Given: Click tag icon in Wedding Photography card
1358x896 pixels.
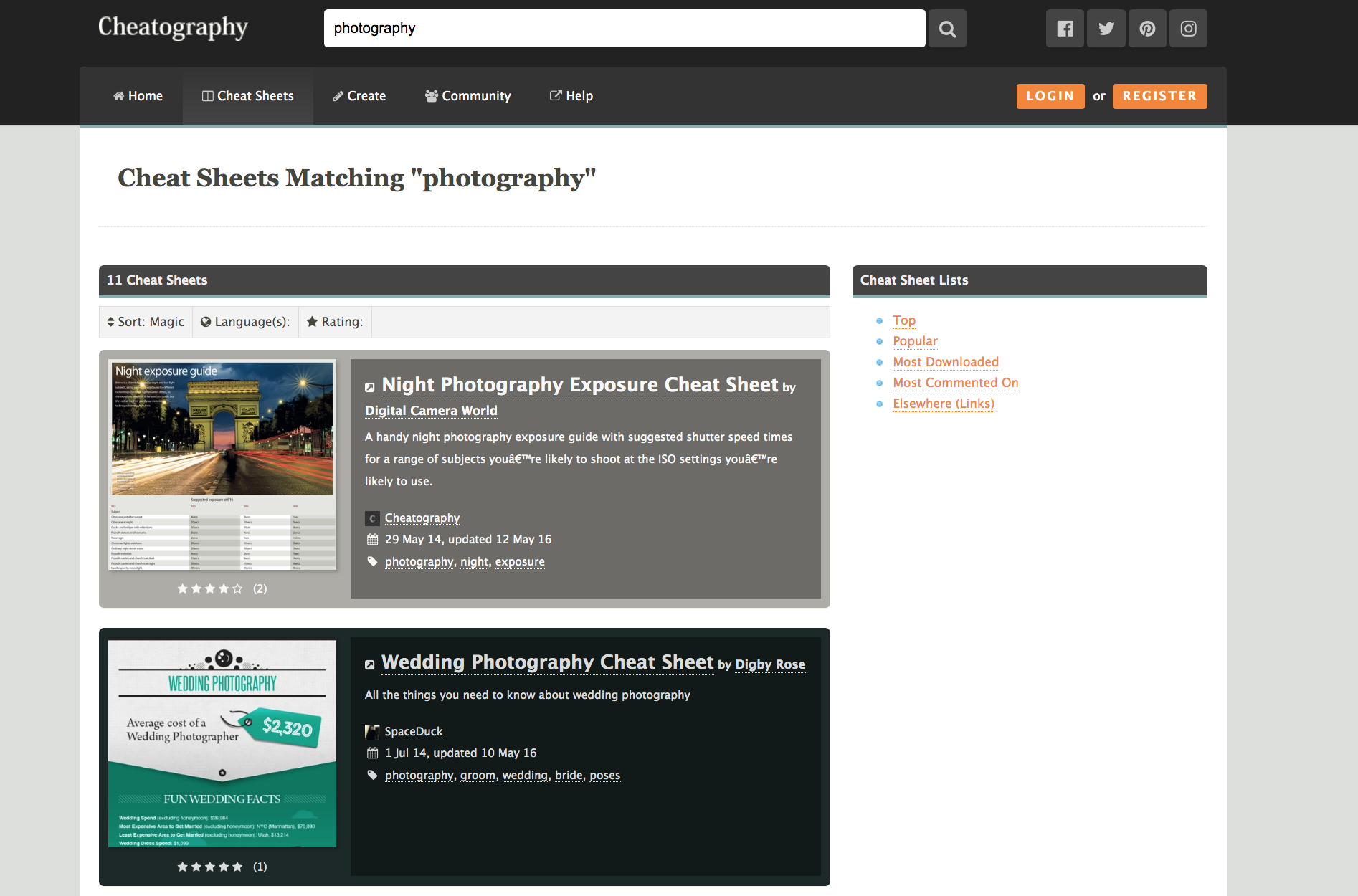Looking at the screenshot, I should [x=372, y=775].
